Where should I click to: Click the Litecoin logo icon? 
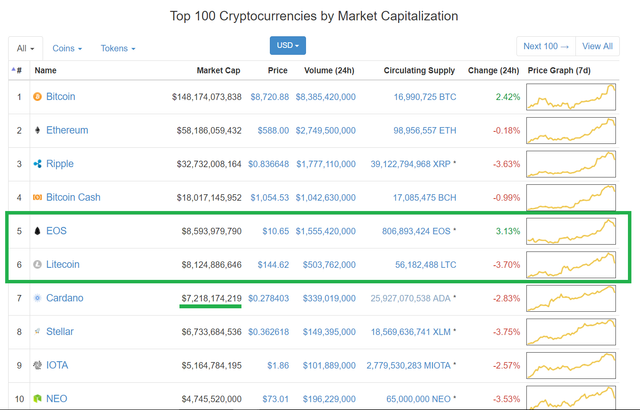click(x=38, y=264)
